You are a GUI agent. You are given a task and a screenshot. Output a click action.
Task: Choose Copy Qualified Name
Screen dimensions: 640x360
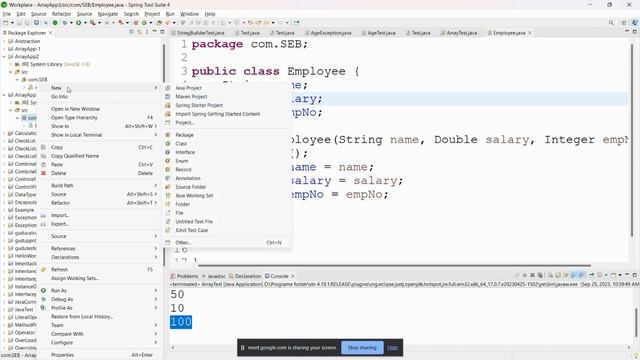point(75,156)
